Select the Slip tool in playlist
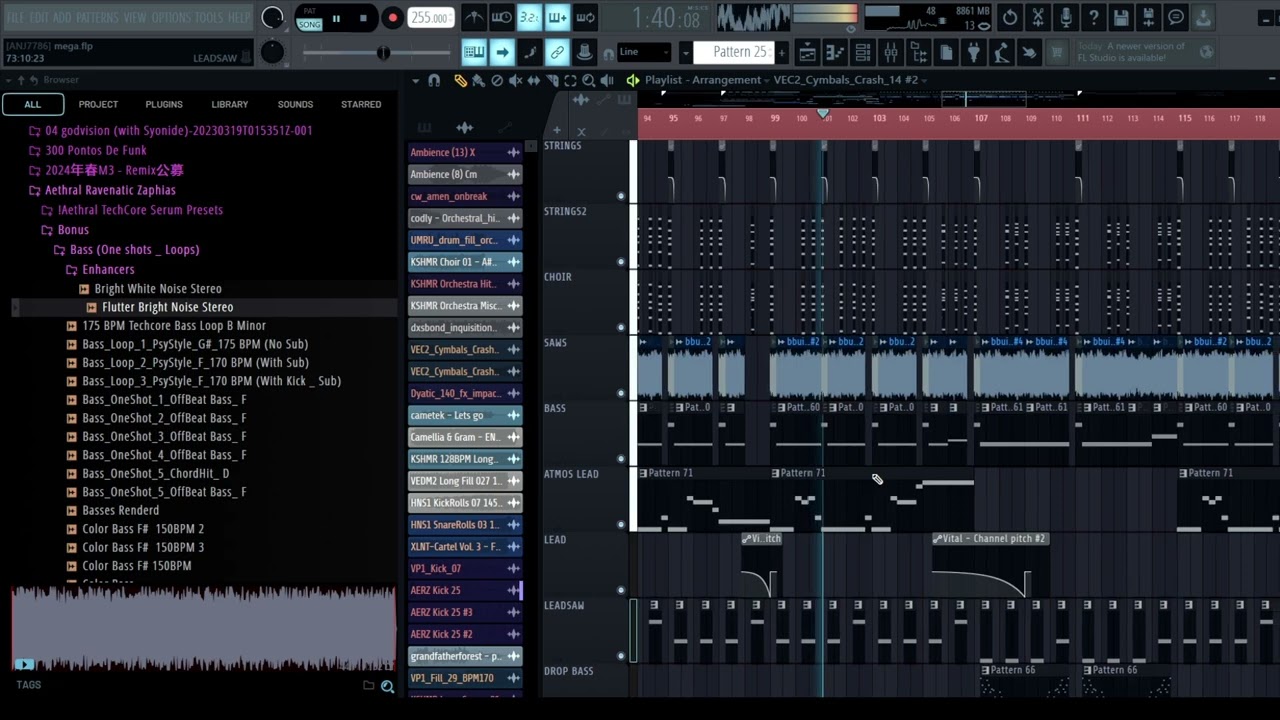This screenshot has height=720, width=1280. [533, 80]
